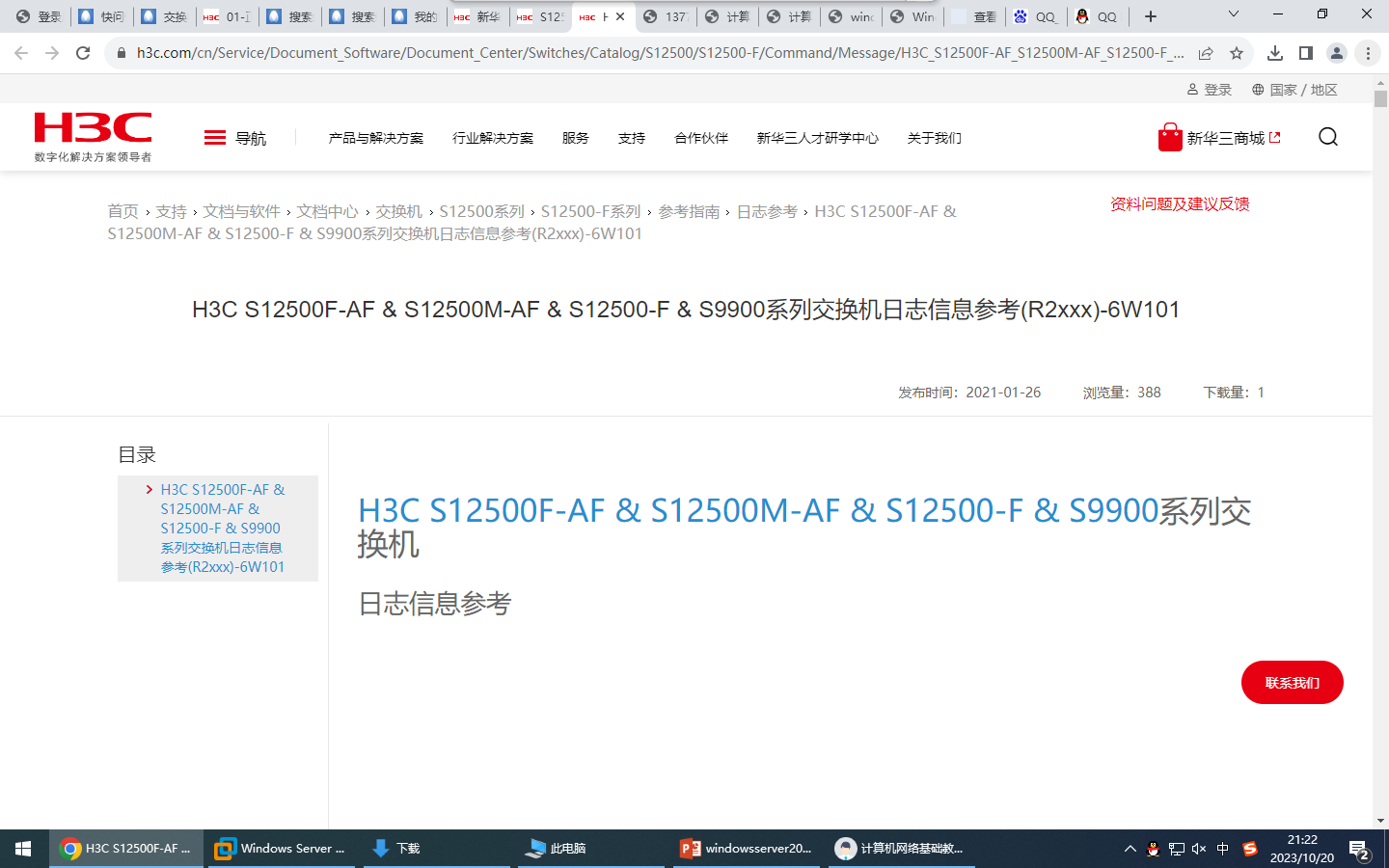
Task: Toggle the 中 input language indicator
Action: pos(1222,849)
